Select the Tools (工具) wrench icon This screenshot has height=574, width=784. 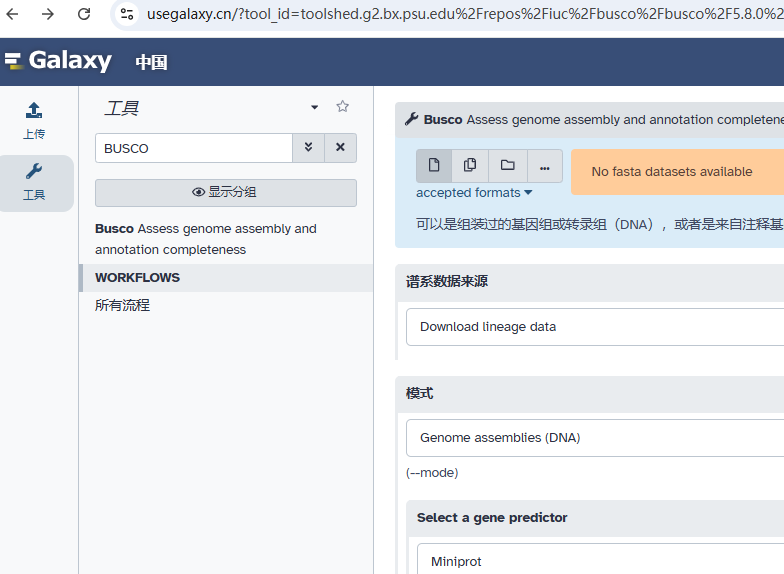tap(34, 181)
